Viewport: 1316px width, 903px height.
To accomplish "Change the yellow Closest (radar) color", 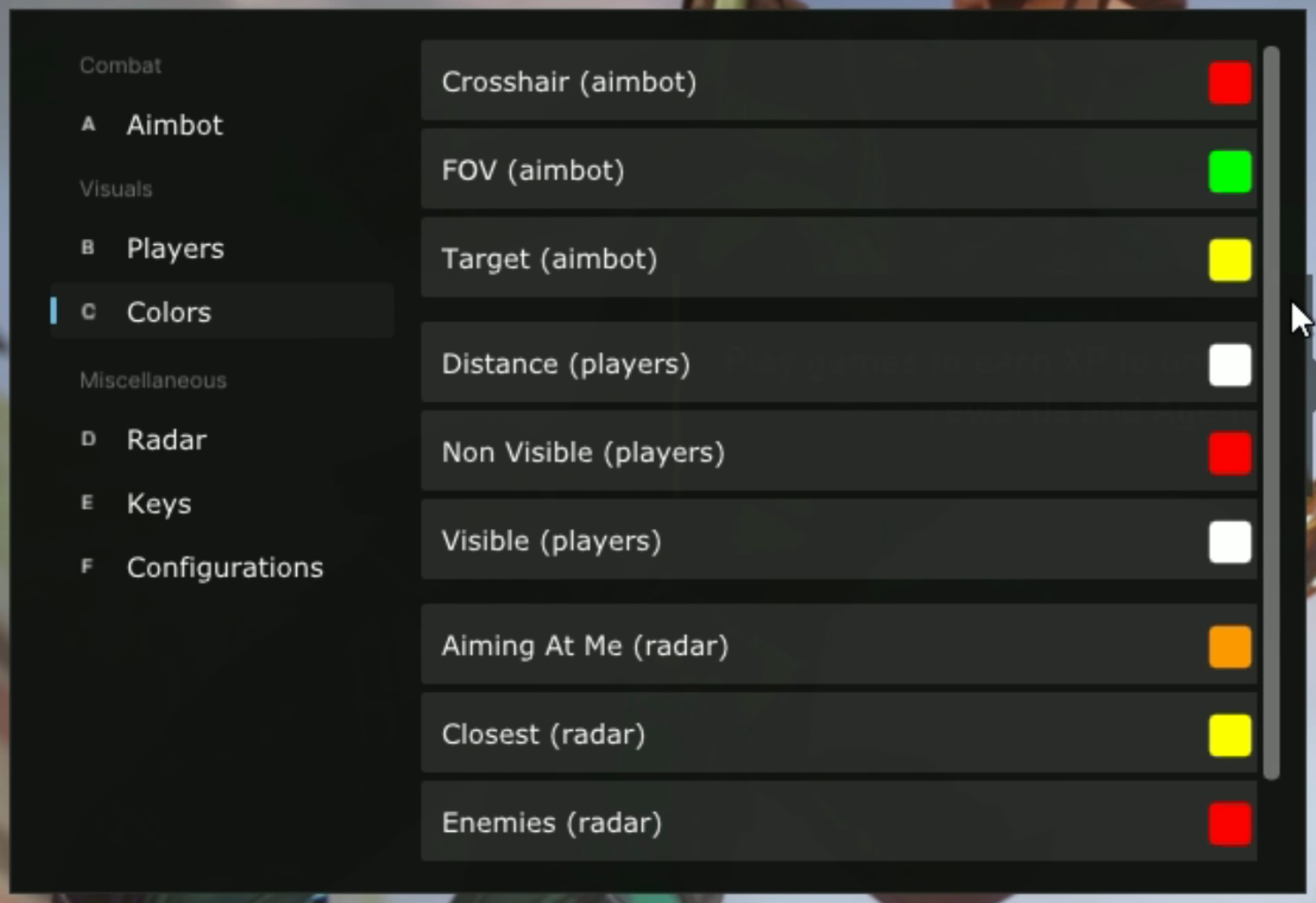I will coord(1229,735).
